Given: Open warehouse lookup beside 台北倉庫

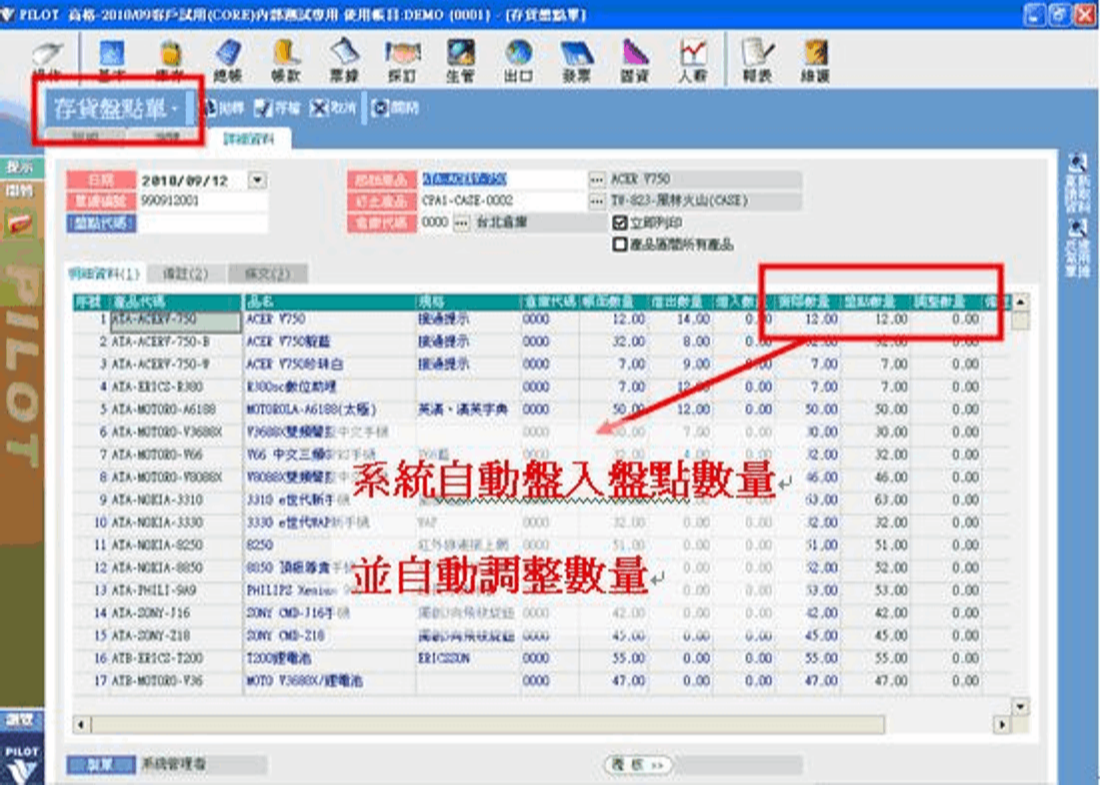Looking at the screenshot, I should click(461, 223).
